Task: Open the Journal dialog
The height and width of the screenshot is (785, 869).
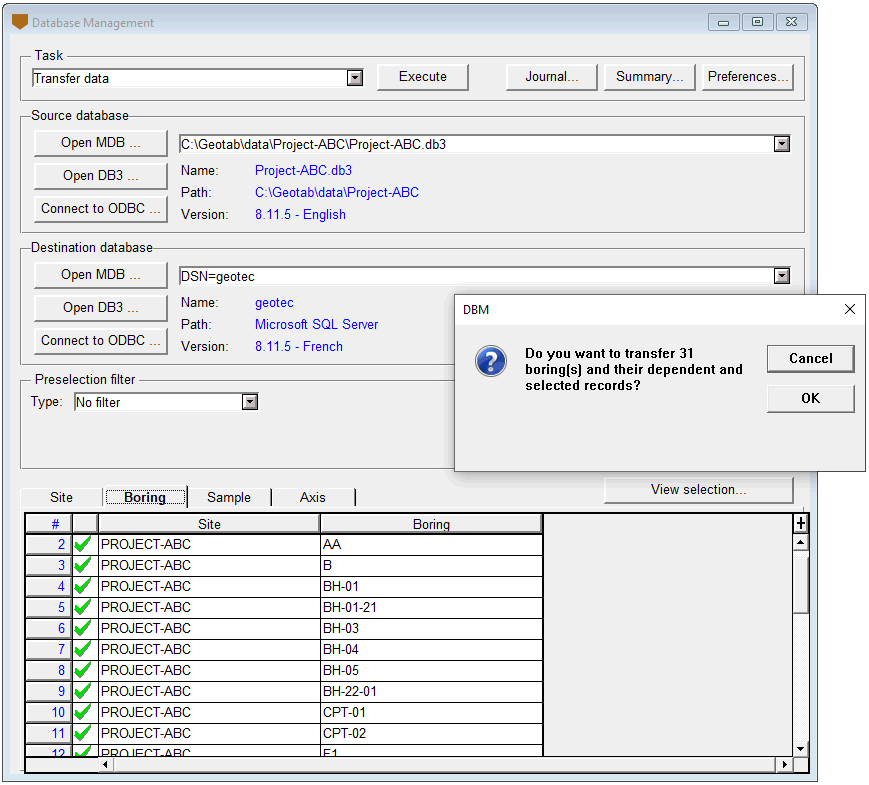Action: point(551,77)
